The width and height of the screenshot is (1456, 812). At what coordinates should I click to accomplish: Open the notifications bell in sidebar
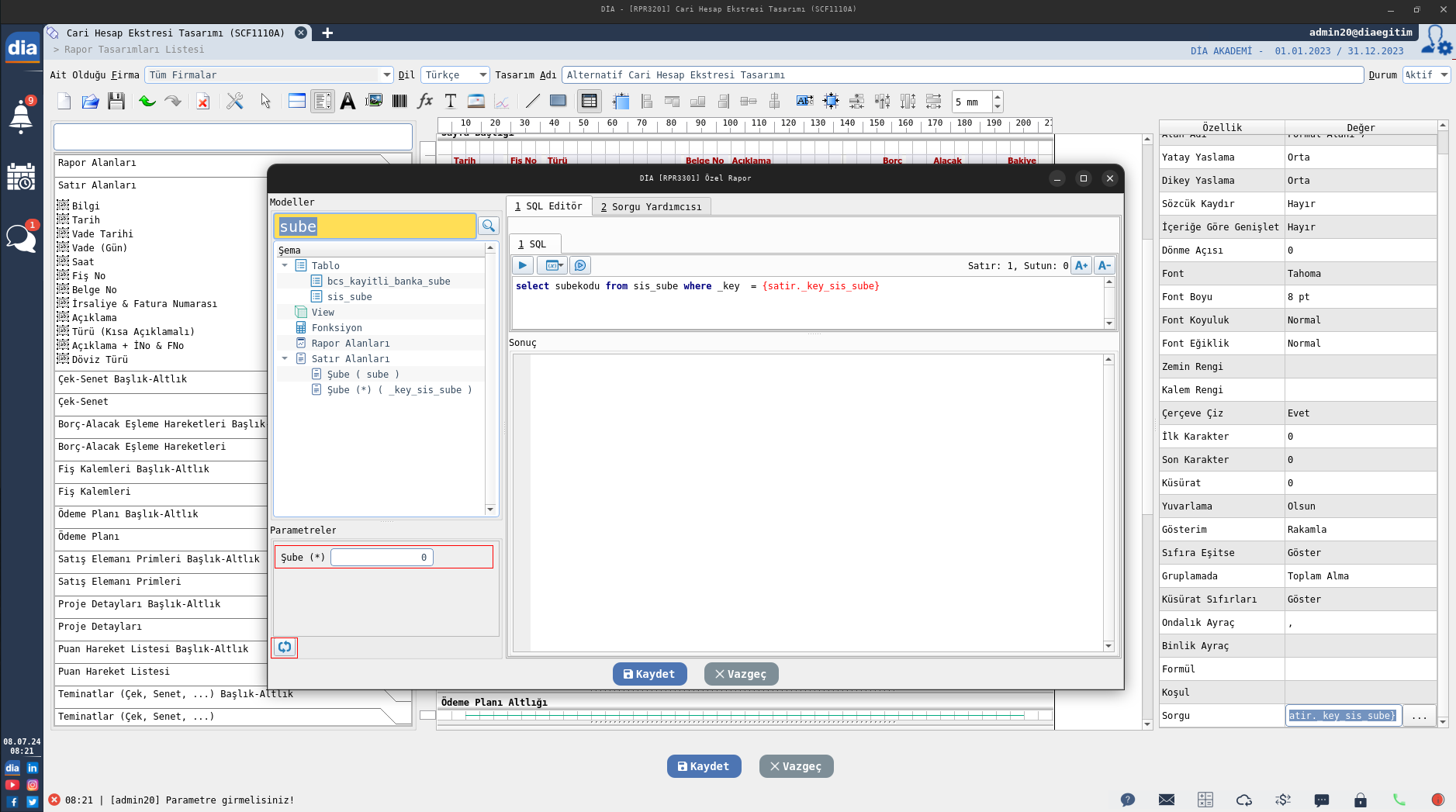pos(21,116)
